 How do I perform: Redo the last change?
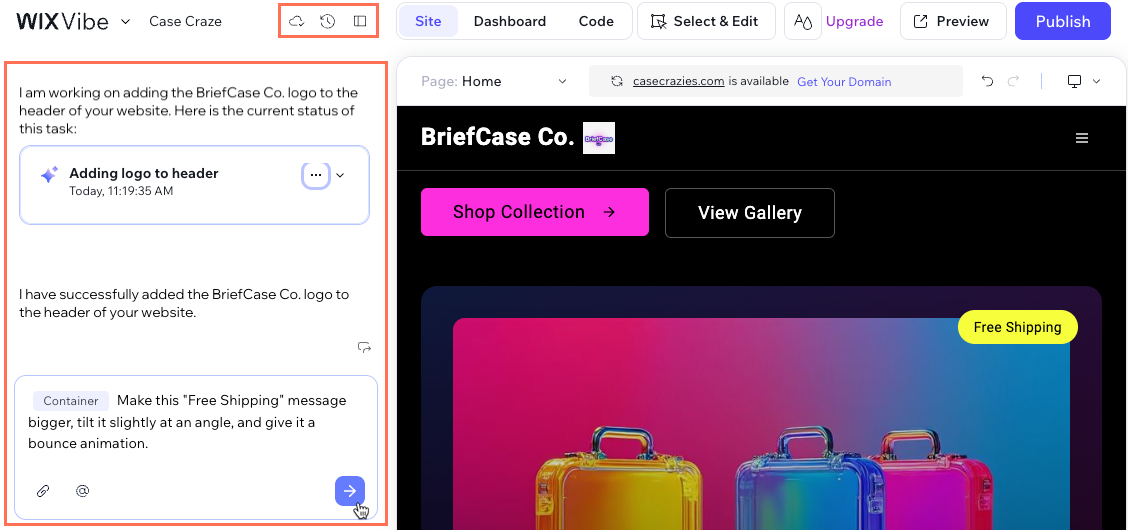pyautogui.click(x=1014, y=81)
